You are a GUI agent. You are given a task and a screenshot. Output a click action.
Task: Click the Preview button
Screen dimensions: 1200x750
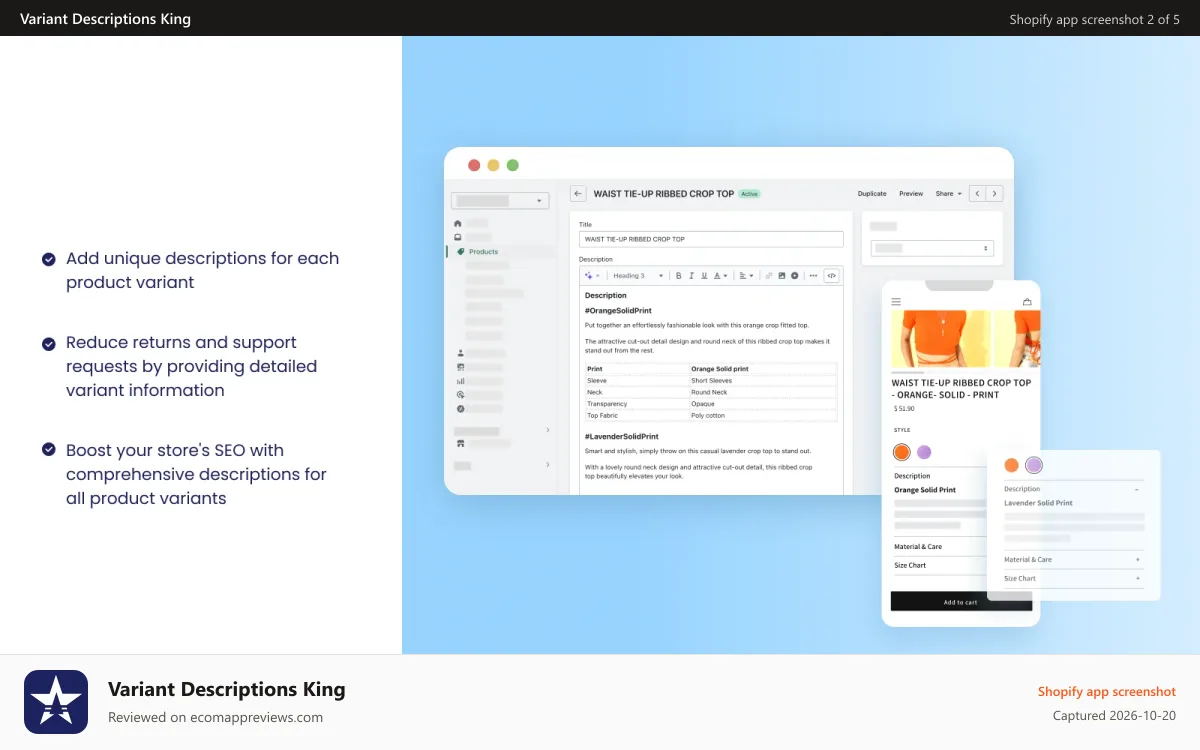click(x=911, y=194)
